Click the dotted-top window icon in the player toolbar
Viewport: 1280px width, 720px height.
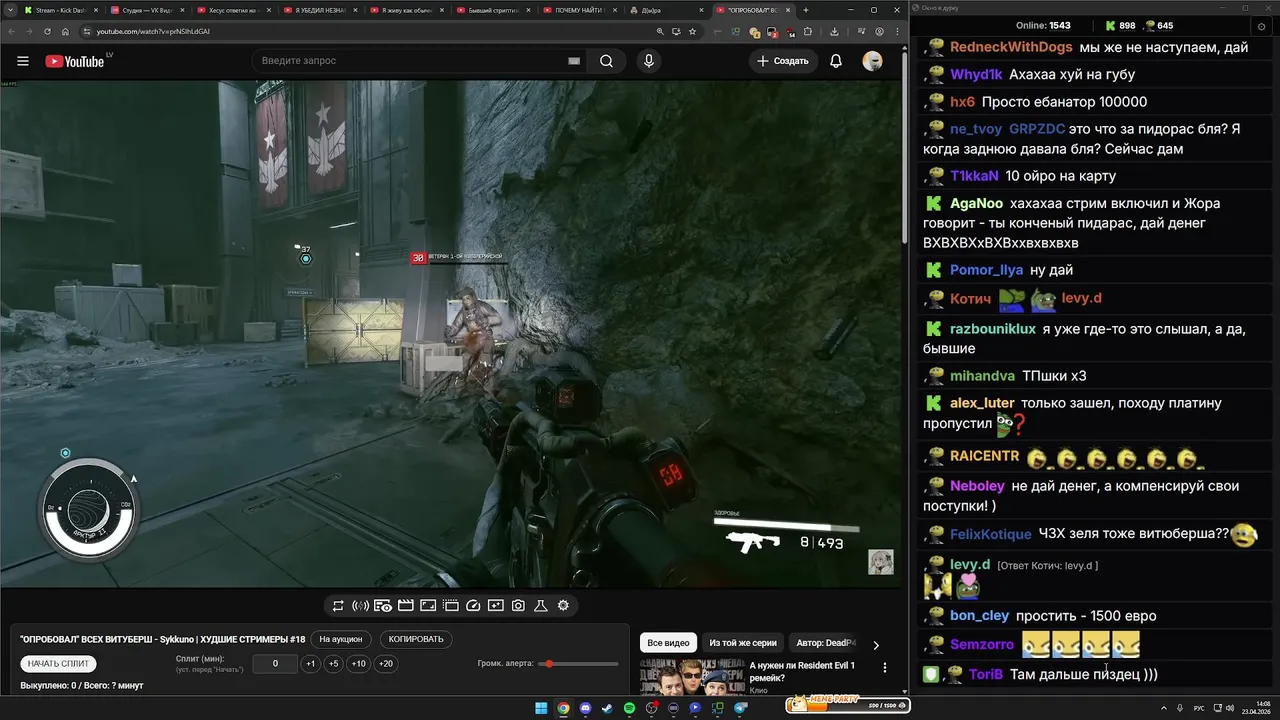(451, 606)
